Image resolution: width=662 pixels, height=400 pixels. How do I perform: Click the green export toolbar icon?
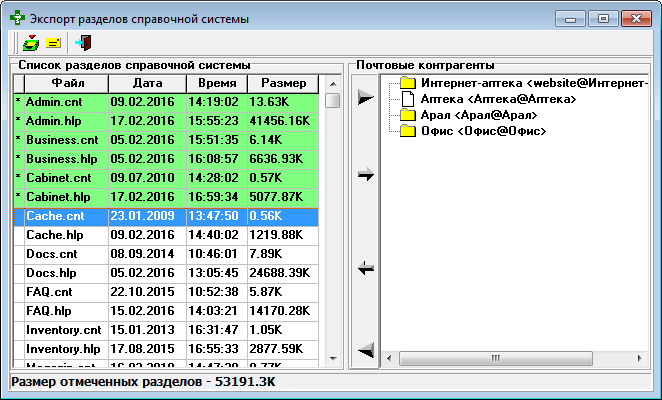point(30,43)
